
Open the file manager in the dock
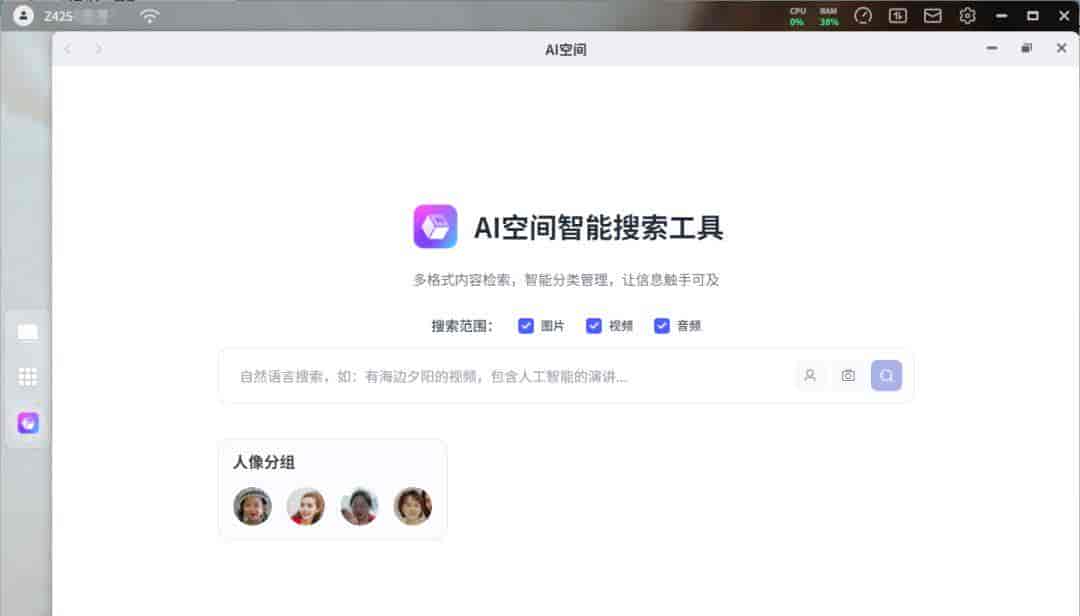tap(28, 332)
